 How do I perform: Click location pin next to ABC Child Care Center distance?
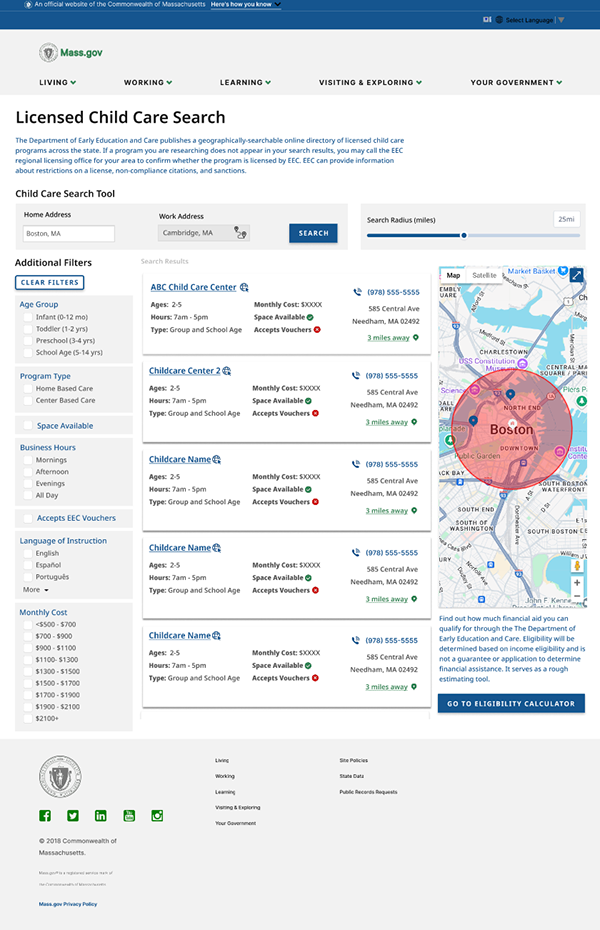[416, 337]
